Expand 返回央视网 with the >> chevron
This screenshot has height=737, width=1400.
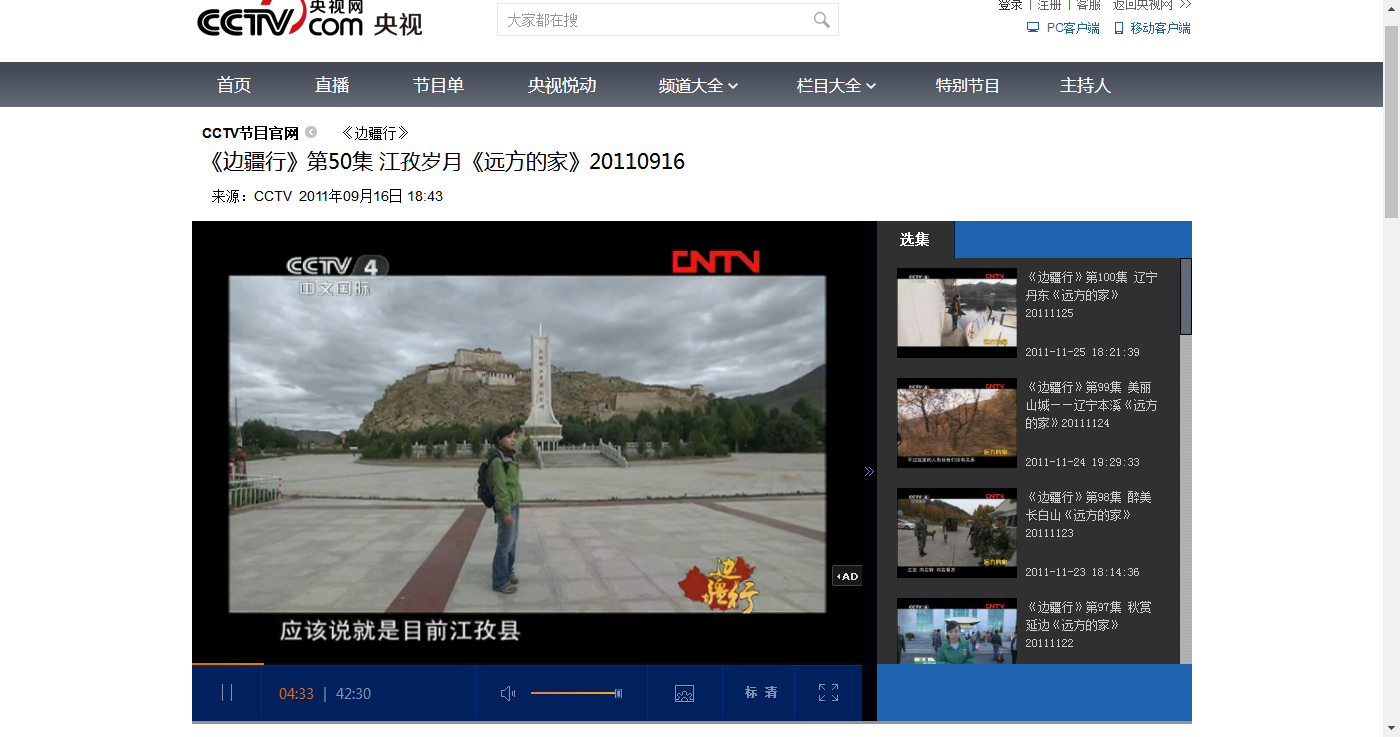pos(1186,5)
